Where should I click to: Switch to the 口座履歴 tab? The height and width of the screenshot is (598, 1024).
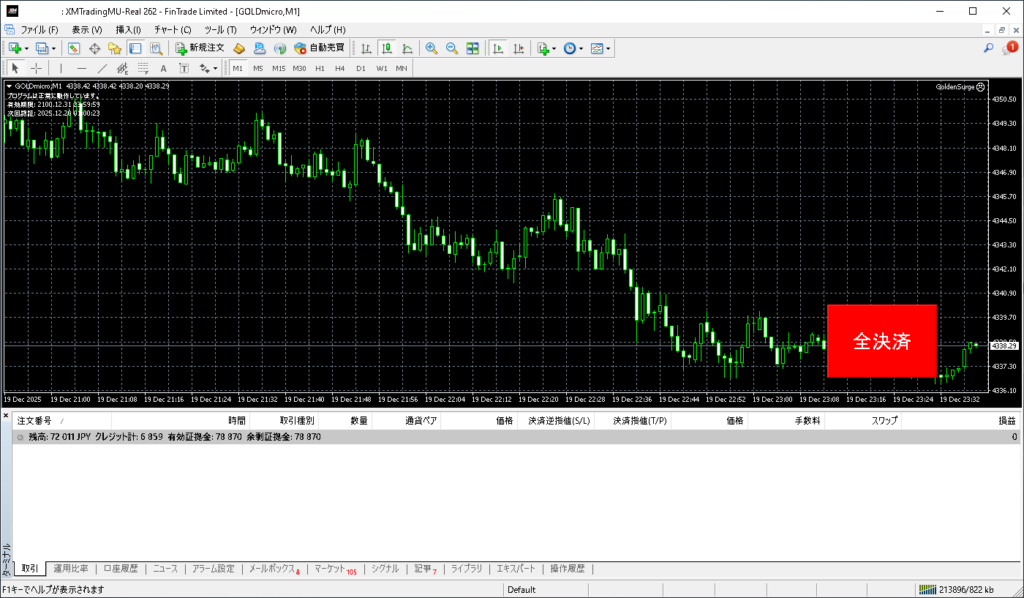click(122, 569)
